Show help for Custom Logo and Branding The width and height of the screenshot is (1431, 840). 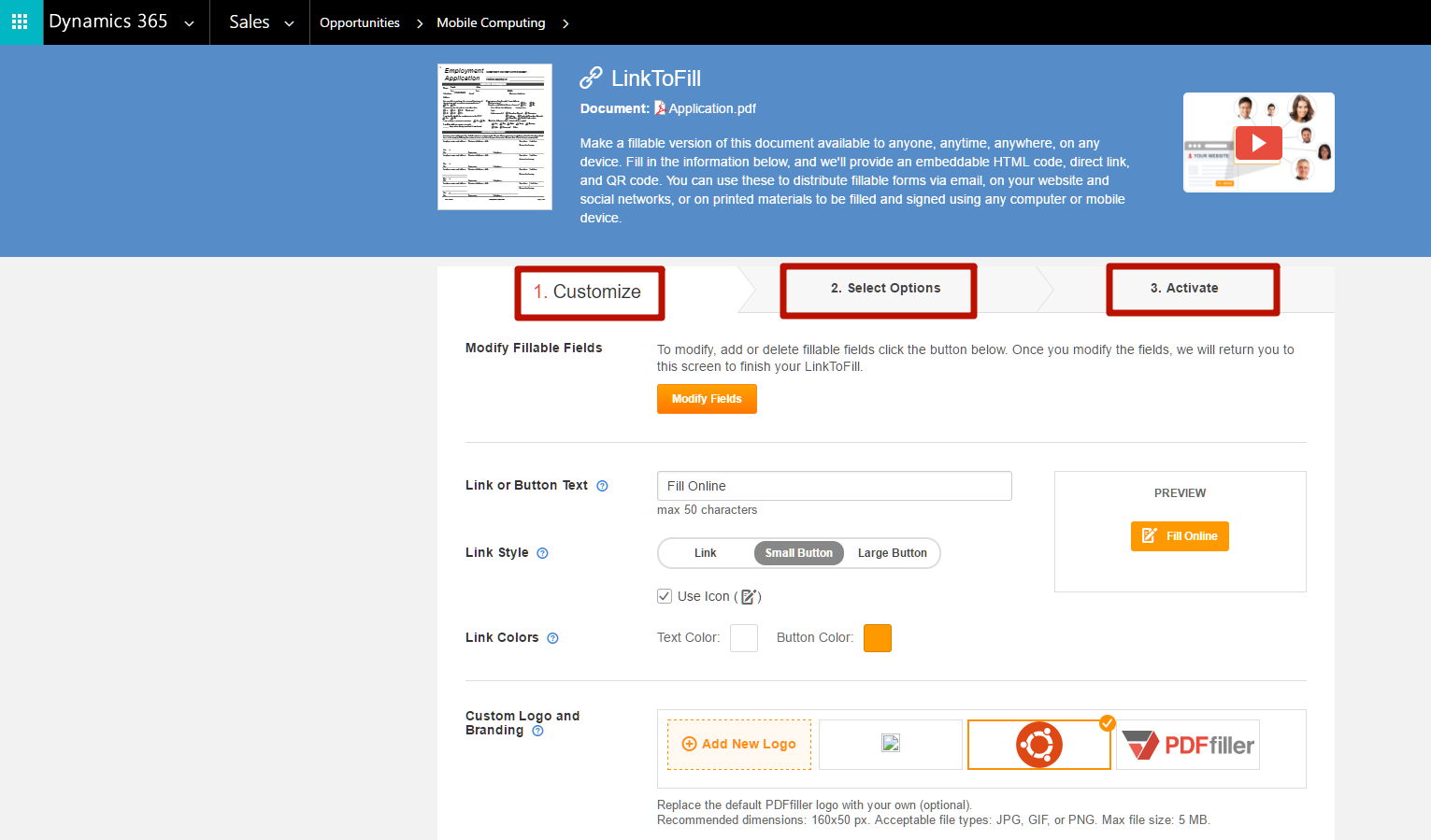click(537, 731)
